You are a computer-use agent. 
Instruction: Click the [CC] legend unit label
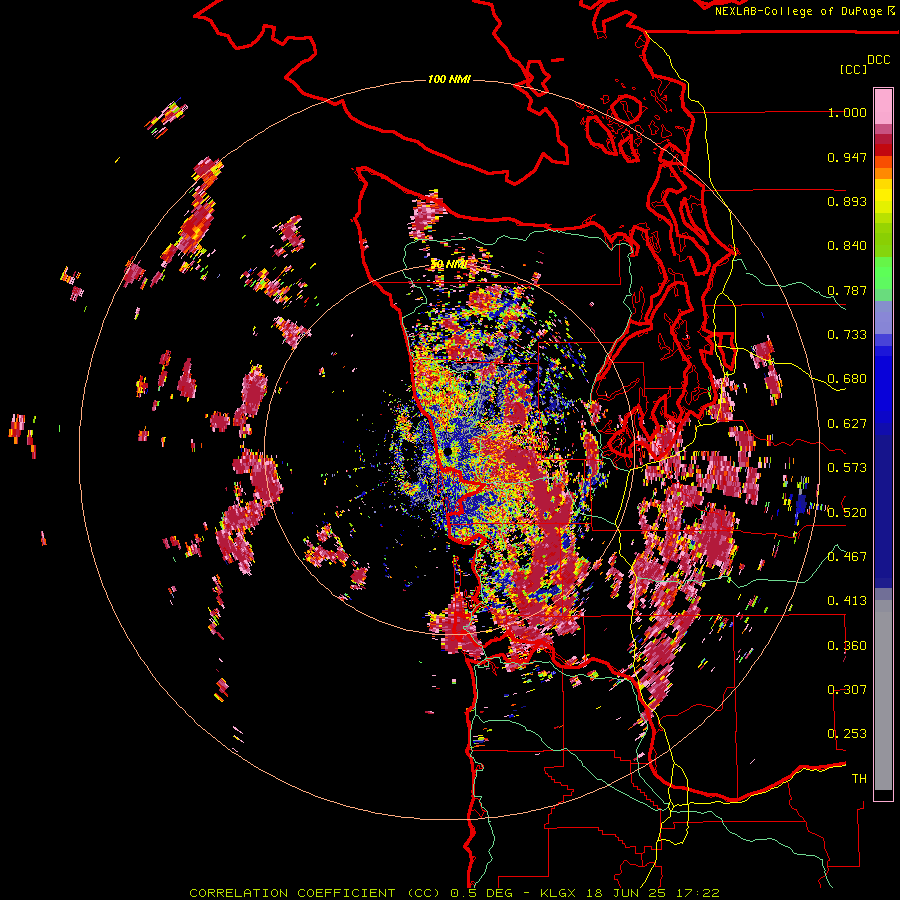(x=853, y=69)
